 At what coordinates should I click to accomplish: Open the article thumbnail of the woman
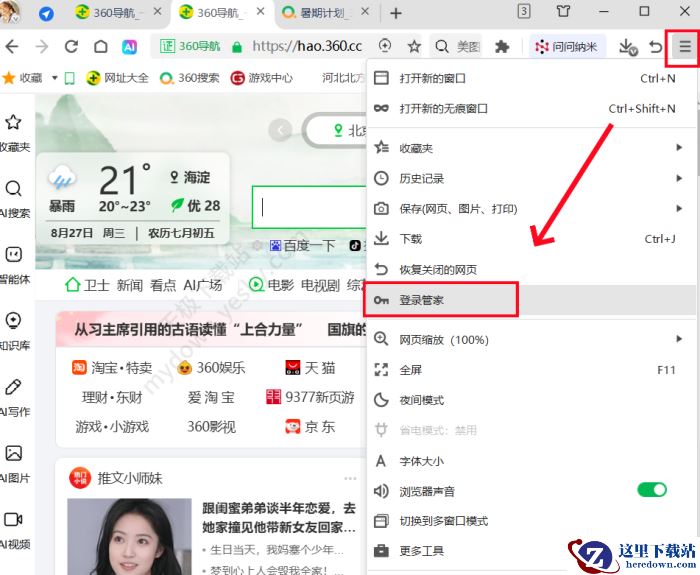tap(129, 537)
